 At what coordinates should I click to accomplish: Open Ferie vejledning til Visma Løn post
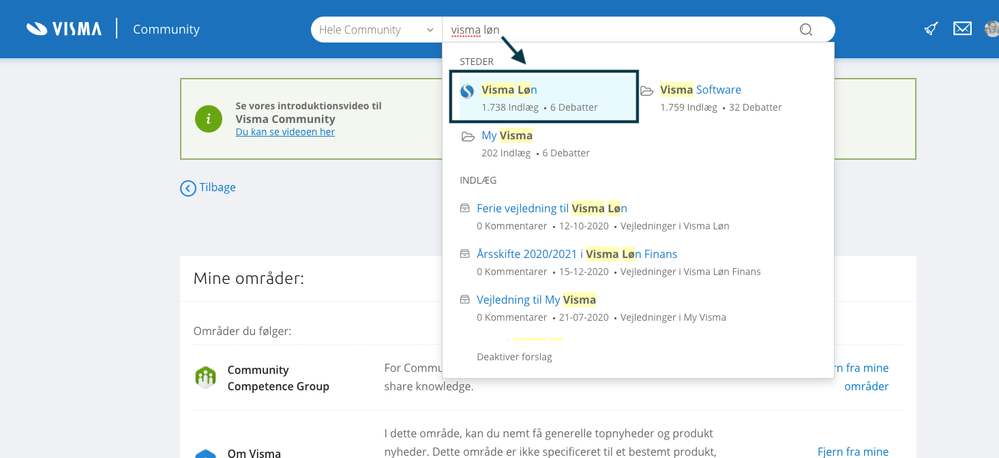point(552,208)
